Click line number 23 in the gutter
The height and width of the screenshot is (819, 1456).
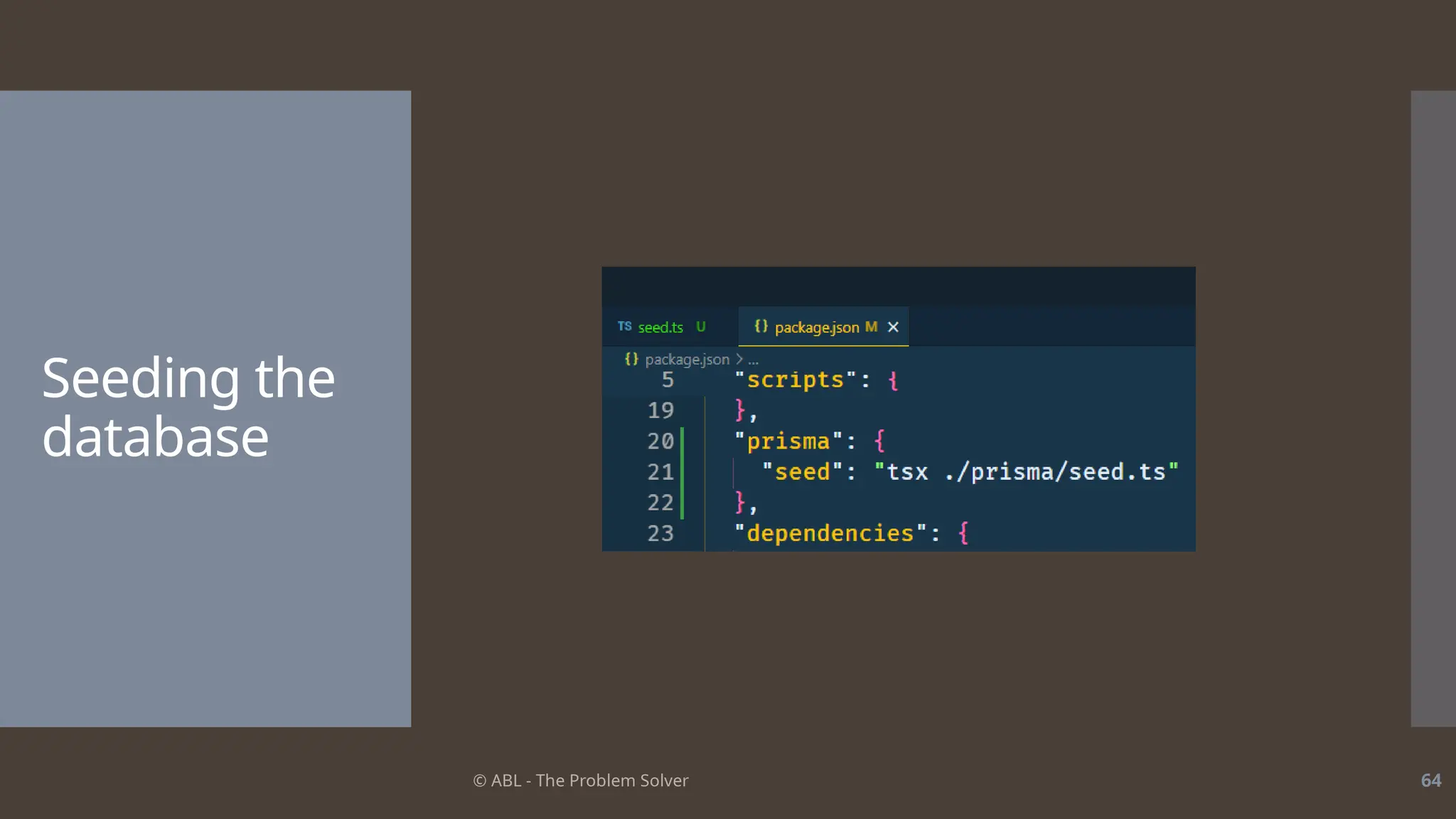click(x=660, y=533)
